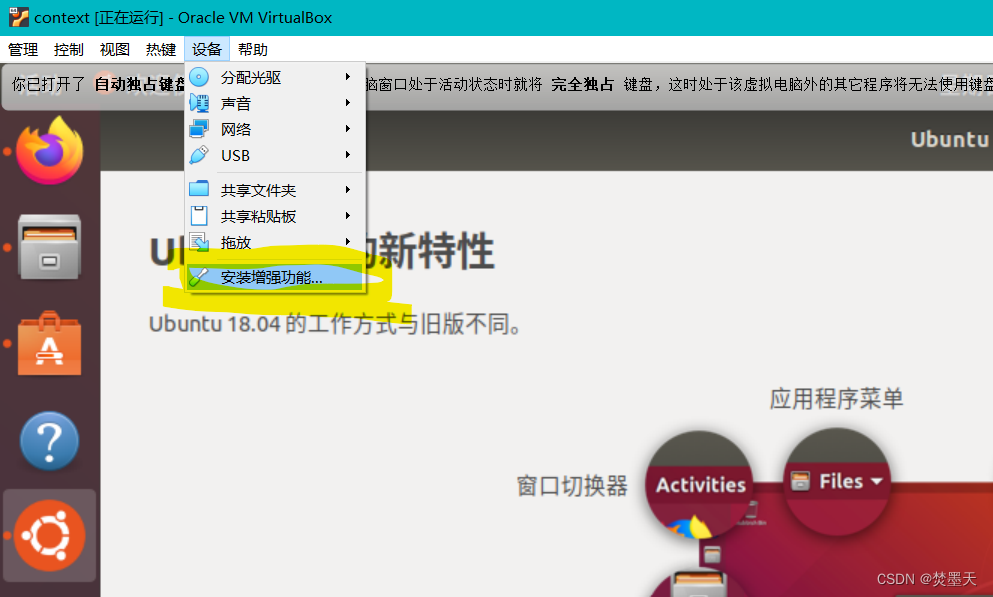Expand the 分配光驱 submenu arrow
Viewport: 993px width, 597px height.
point(348,77)
